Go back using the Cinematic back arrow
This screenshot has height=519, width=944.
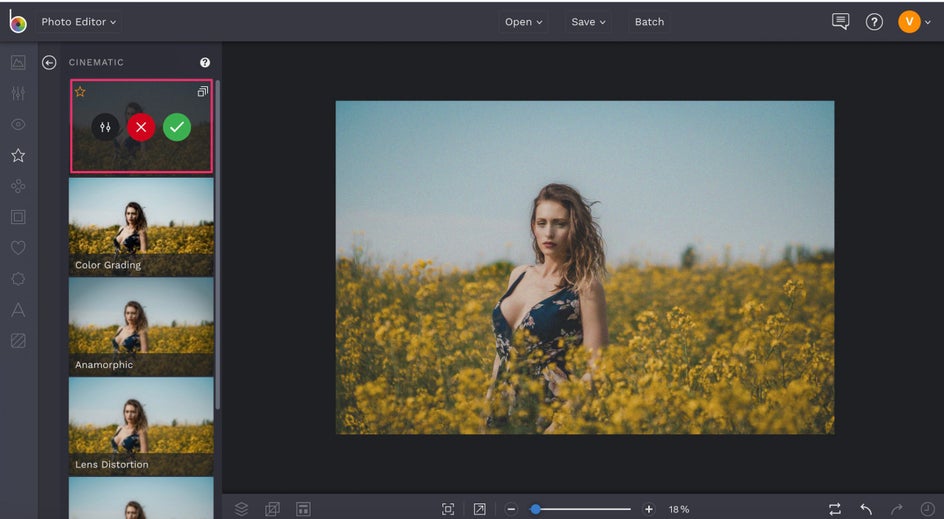tap(49, 63)
